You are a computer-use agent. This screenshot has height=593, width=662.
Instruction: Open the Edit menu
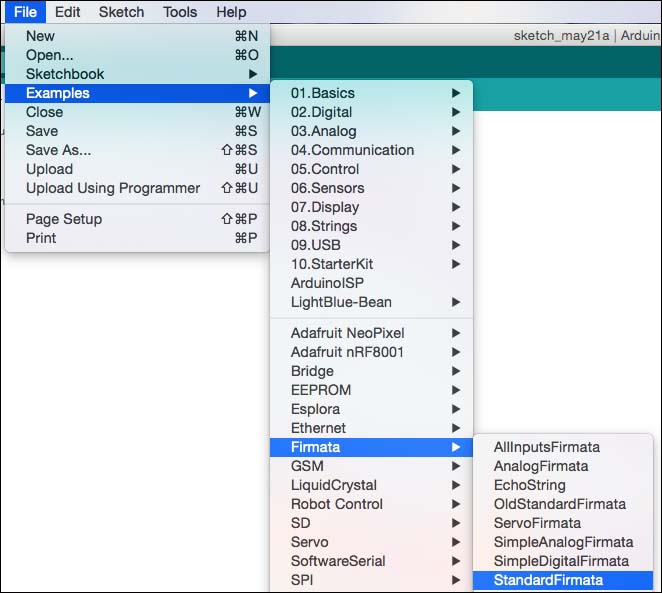(68, 12)
